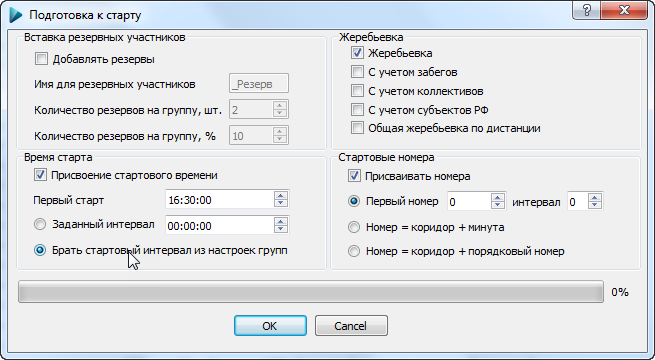Image resolution: width=655 pixels, height=360 pixels.
Task: Decrease the Заданный интервал value
Action: coord(281,230)
